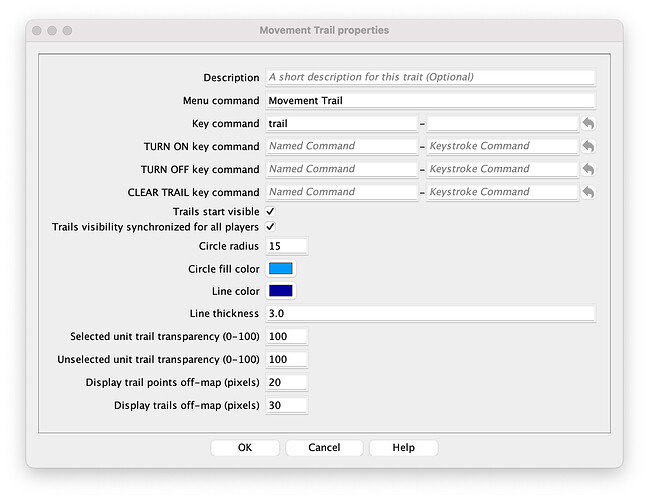
Task: Click Selected unit trail transparency field
Action: pyautogui.click(x=287, y=336)
